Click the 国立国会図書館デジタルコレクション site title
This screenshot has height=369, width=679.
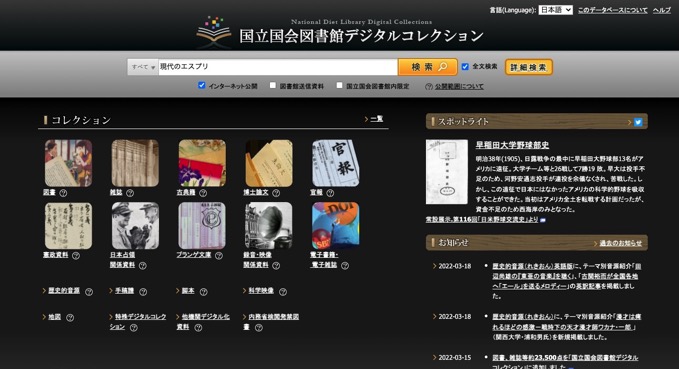[361, 36]
